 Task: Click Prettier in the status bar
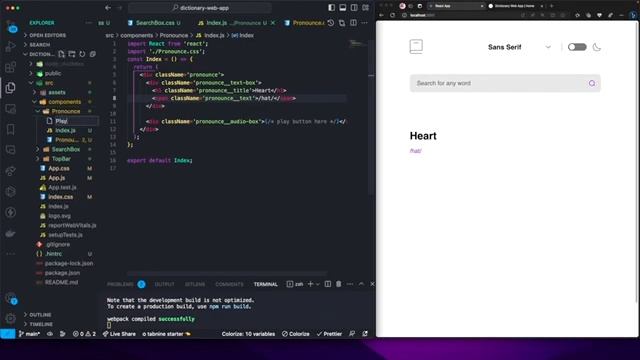coord(329,334)
